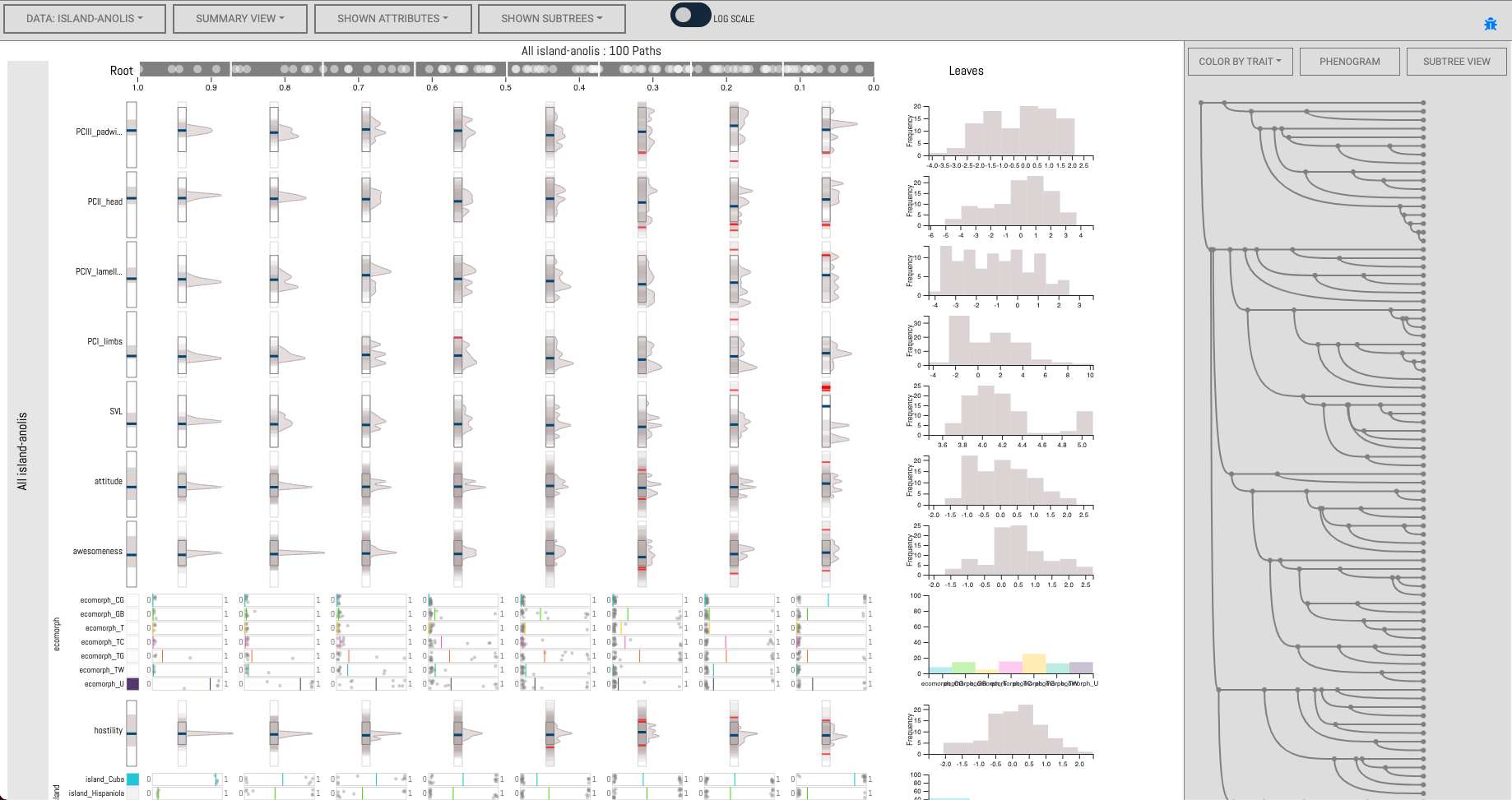
Task: Click the PCIII_padwi leaves histogram
Action: click(x=1002, y=135)
